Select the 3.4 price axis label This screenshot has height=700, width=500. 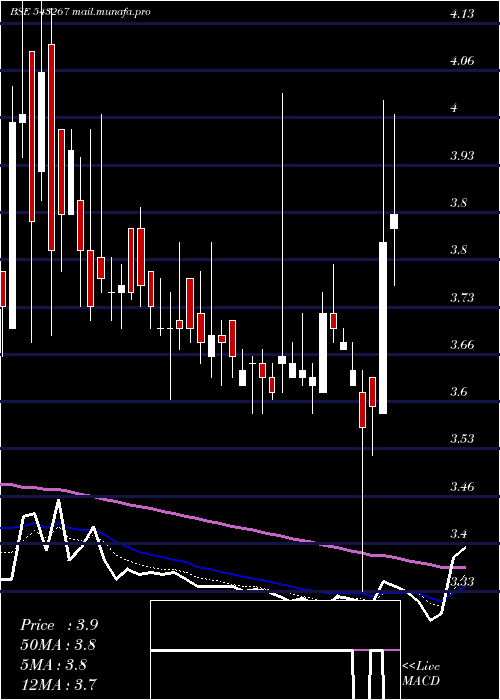[x=458, y=533]
